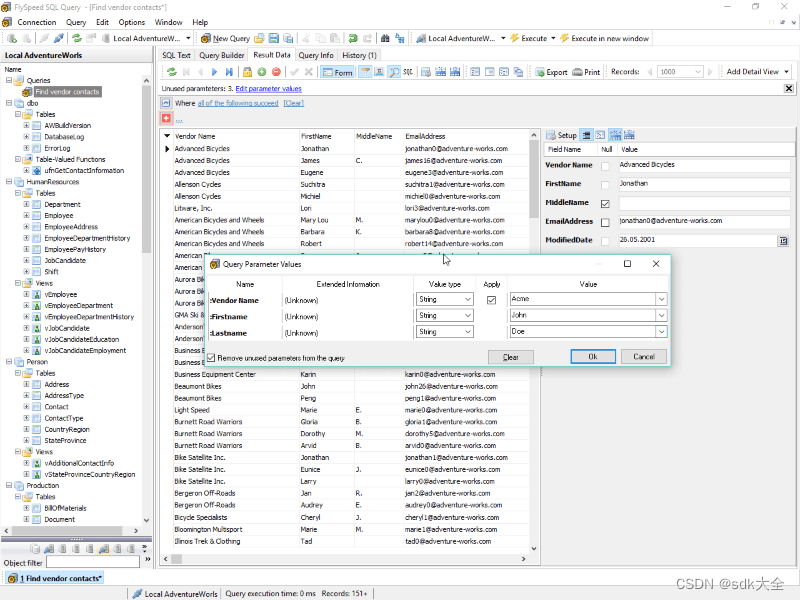Open a New Query

(232, 38)
